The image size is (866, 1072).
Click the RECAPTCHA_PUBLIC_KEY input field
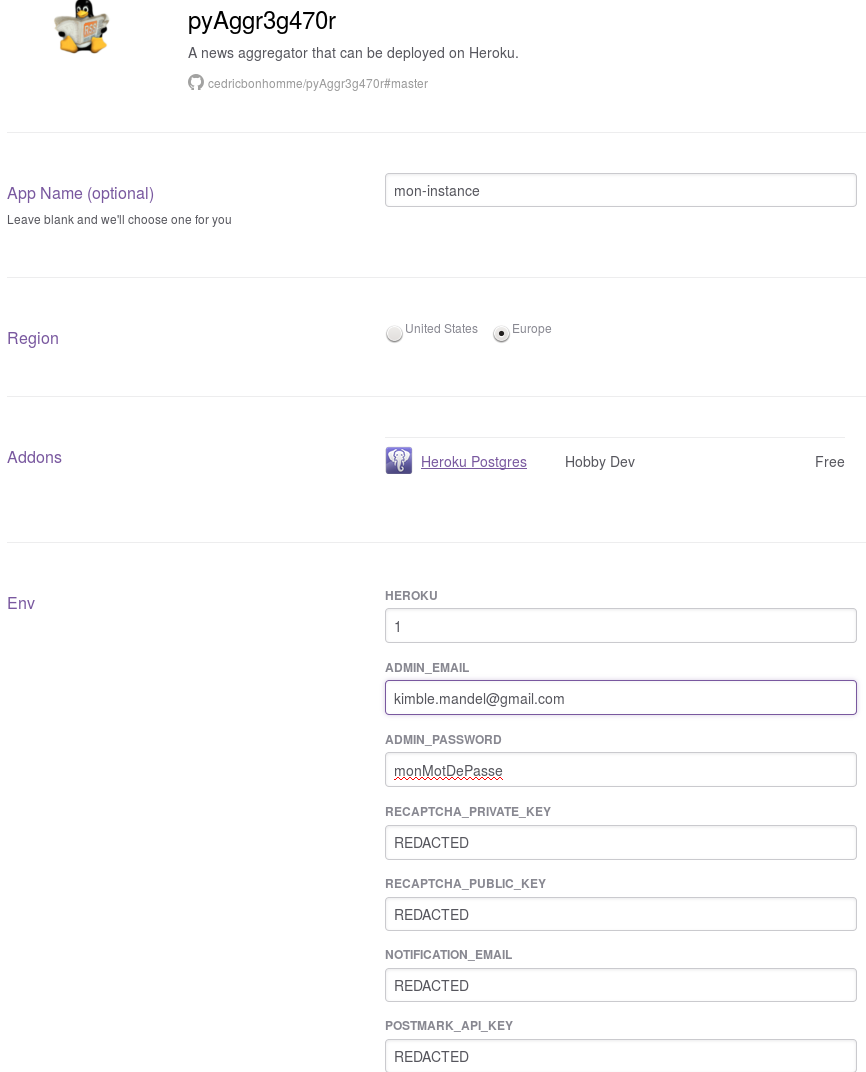click(621, 914)
